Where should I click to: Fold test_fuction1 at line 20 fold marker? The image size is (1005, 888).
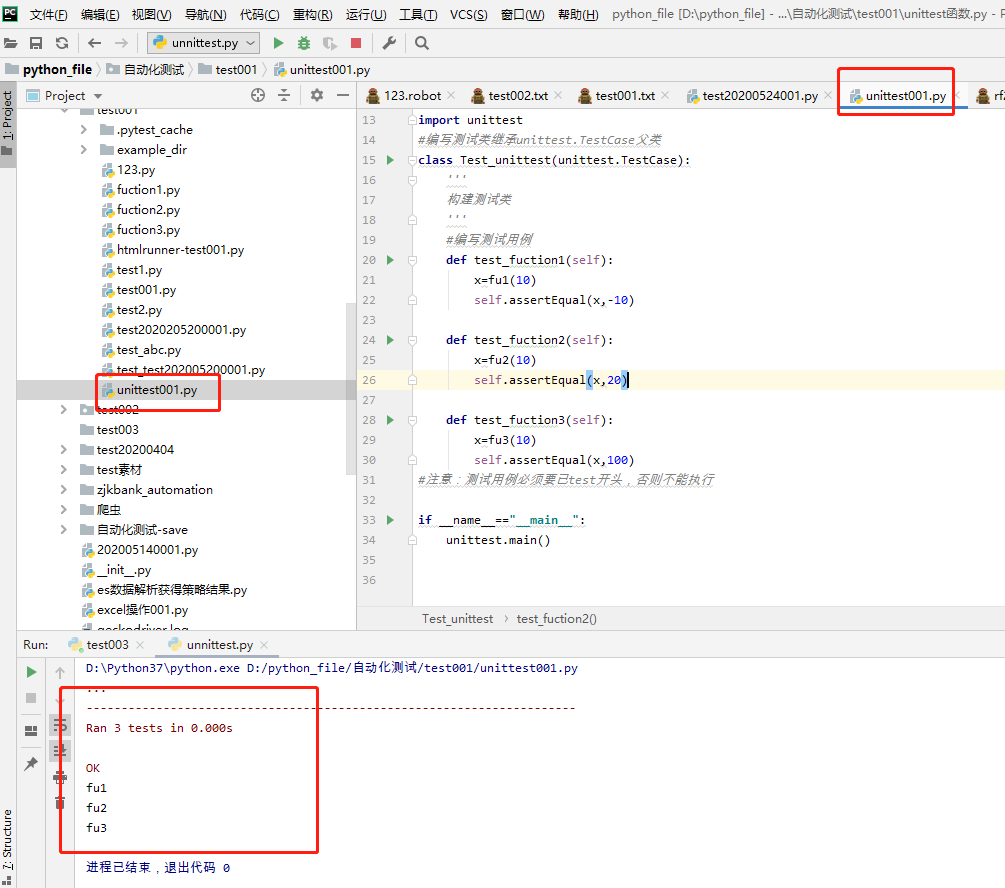(x=412, y=260)
